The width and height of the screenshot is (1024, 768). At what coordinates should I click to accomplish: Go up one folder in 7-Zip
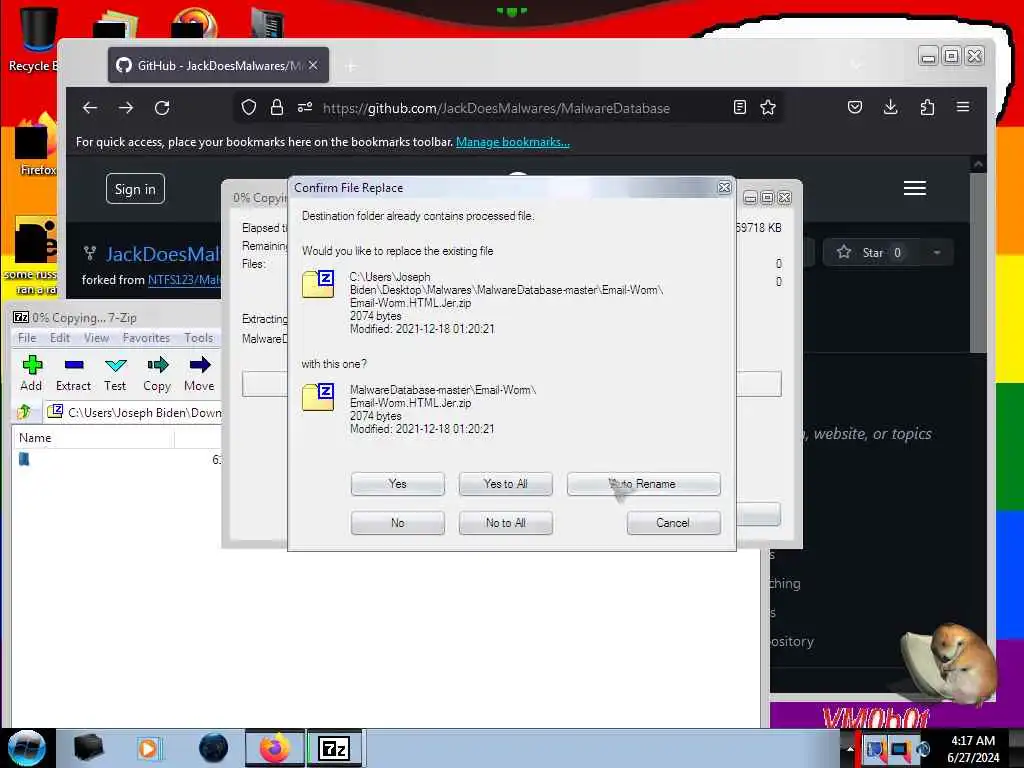(x=24, y=412)
